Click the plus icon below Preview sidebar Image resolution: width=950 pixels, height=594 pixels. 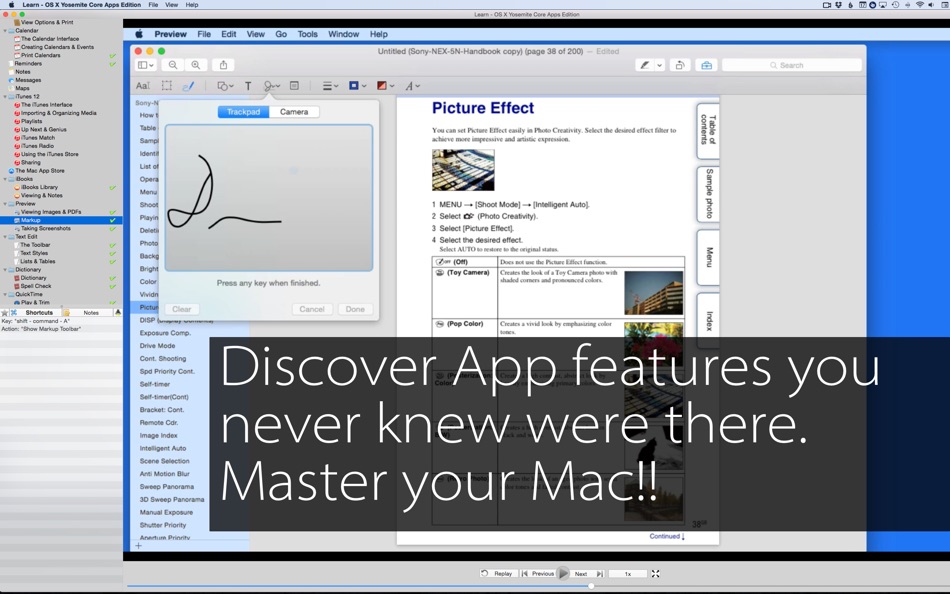(x=139, y=546)
